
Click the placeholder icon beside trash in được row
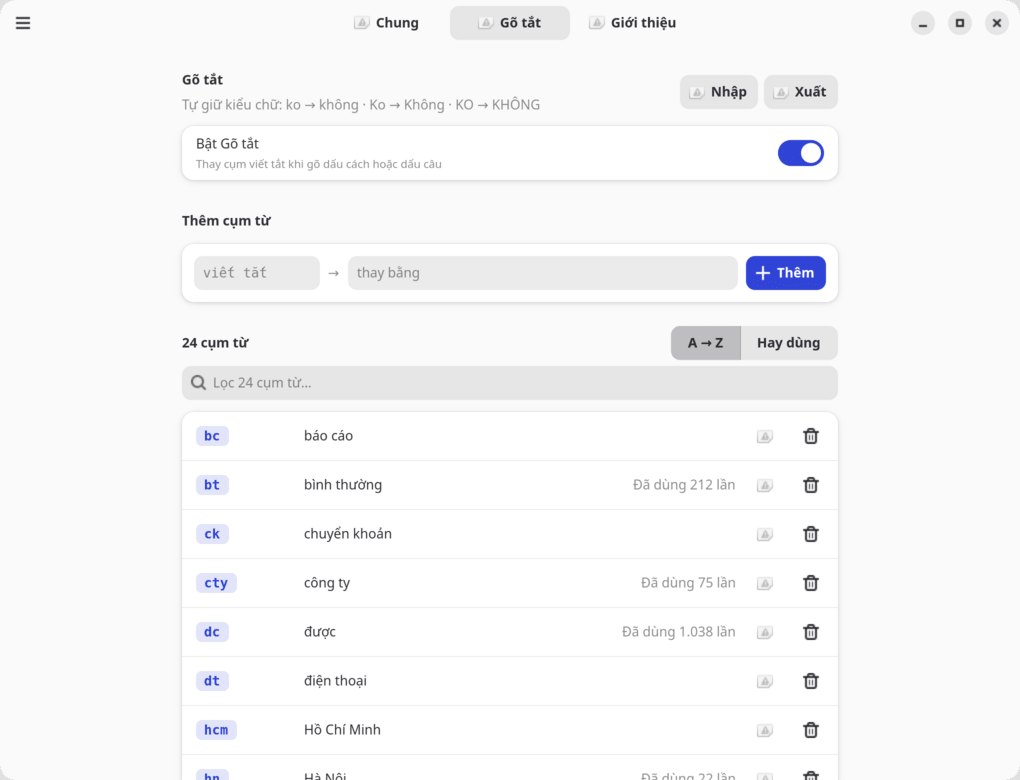(765, 632)
